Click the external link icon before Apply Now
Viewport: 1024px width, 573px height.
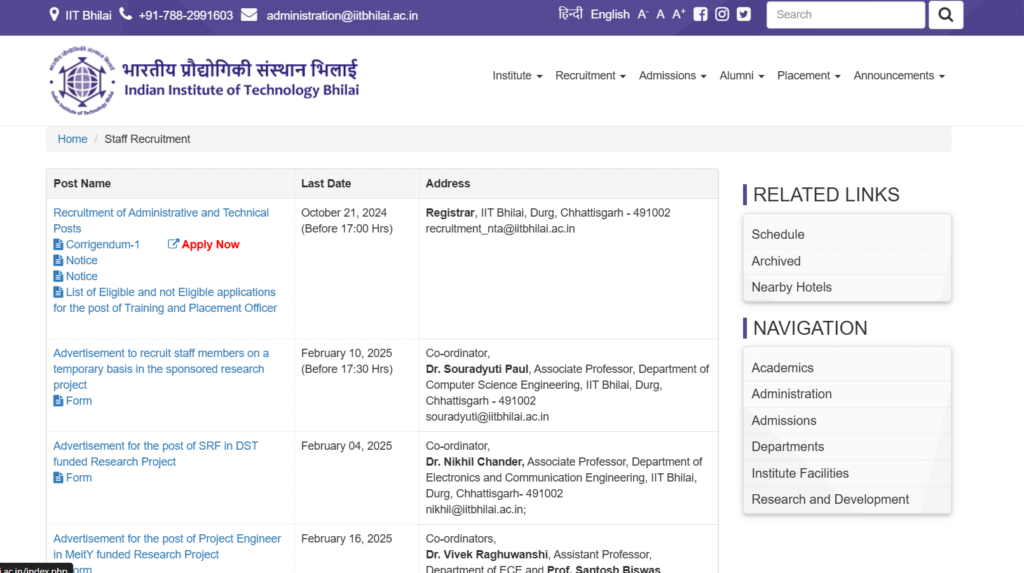point(173,244)
